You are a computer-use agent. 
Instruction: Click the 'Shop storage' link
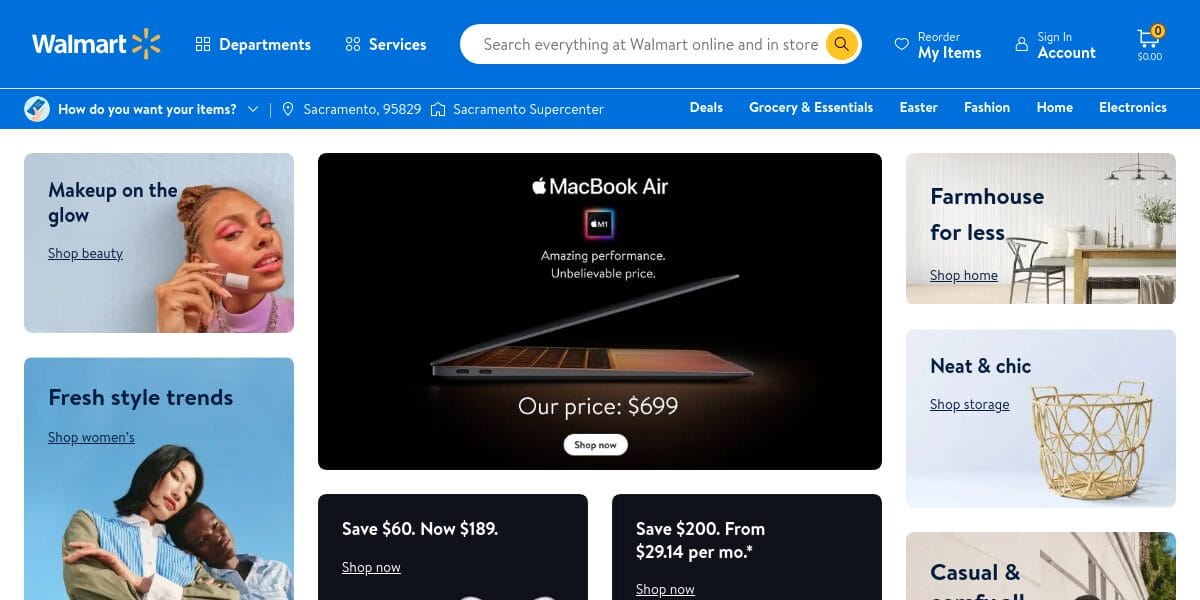[x=969, y=404]
